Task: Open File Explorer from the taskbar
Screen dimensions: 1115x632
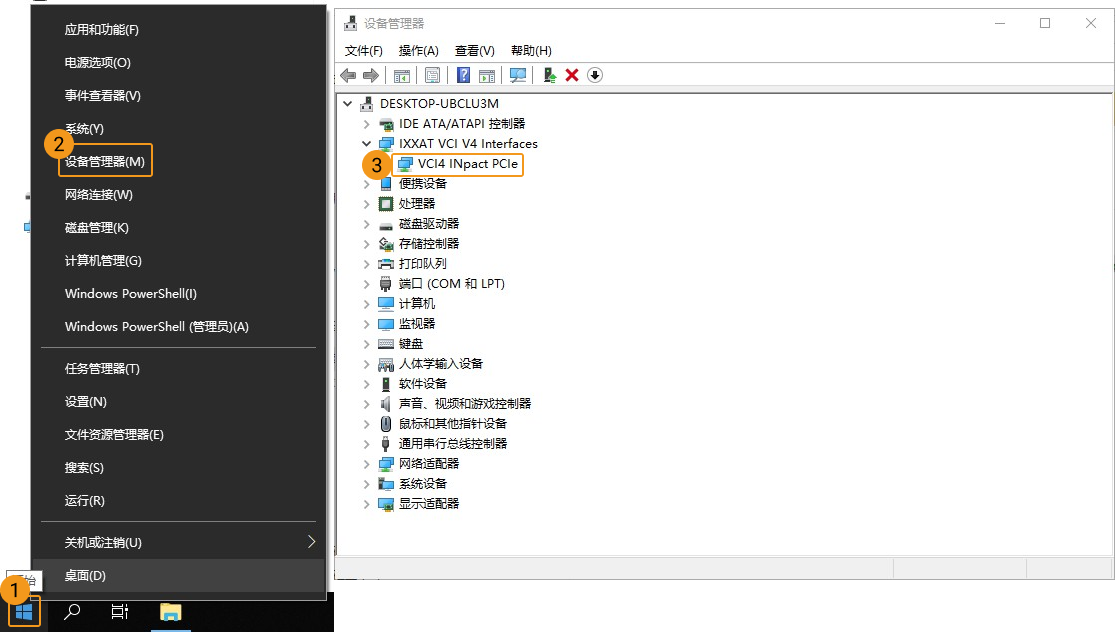Action: click(x=170, y=610)
